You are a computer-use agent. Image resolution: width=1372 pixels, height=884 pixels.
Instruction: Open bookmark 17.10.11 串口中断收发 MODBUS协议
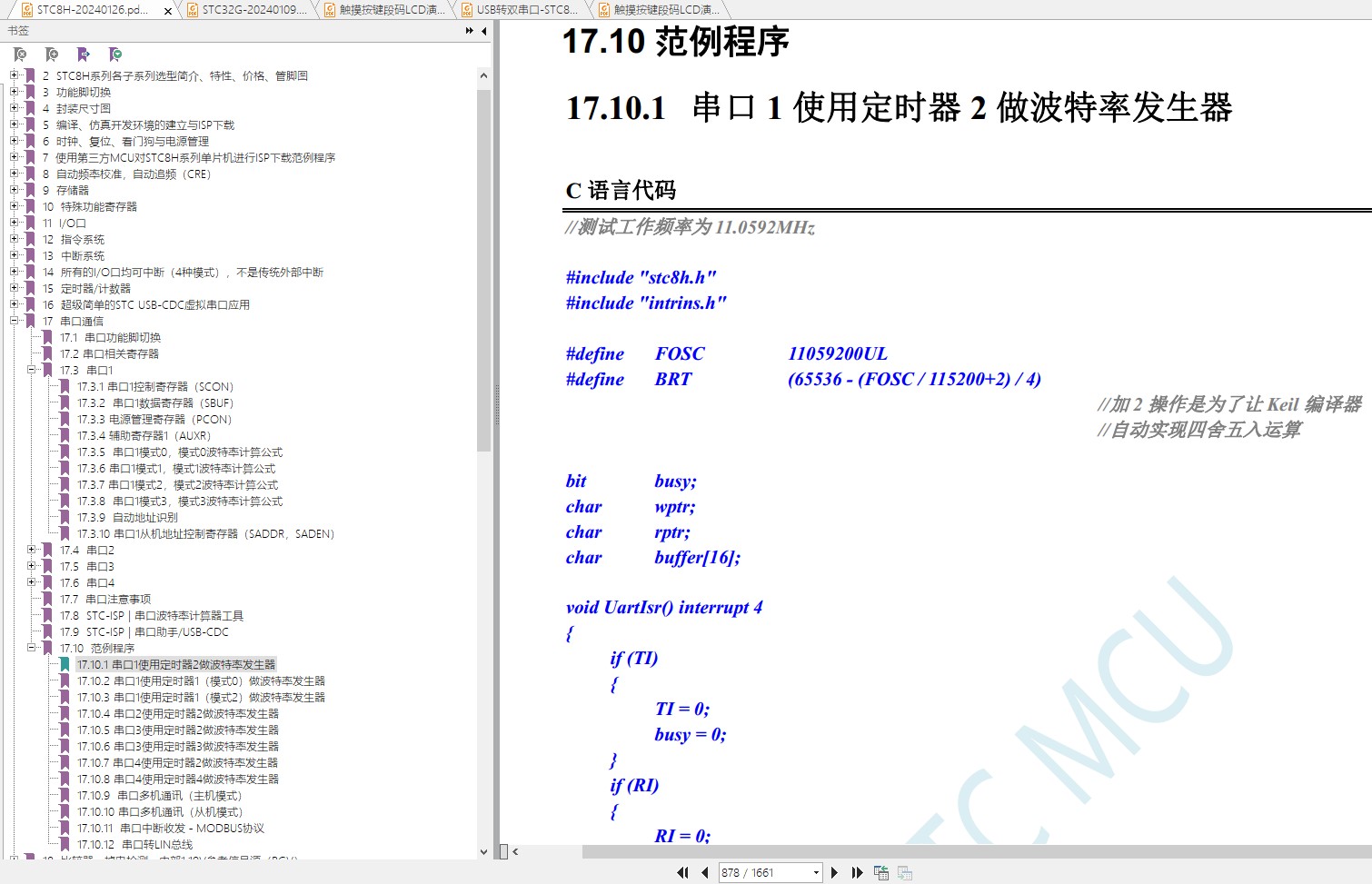click(171, 829)
